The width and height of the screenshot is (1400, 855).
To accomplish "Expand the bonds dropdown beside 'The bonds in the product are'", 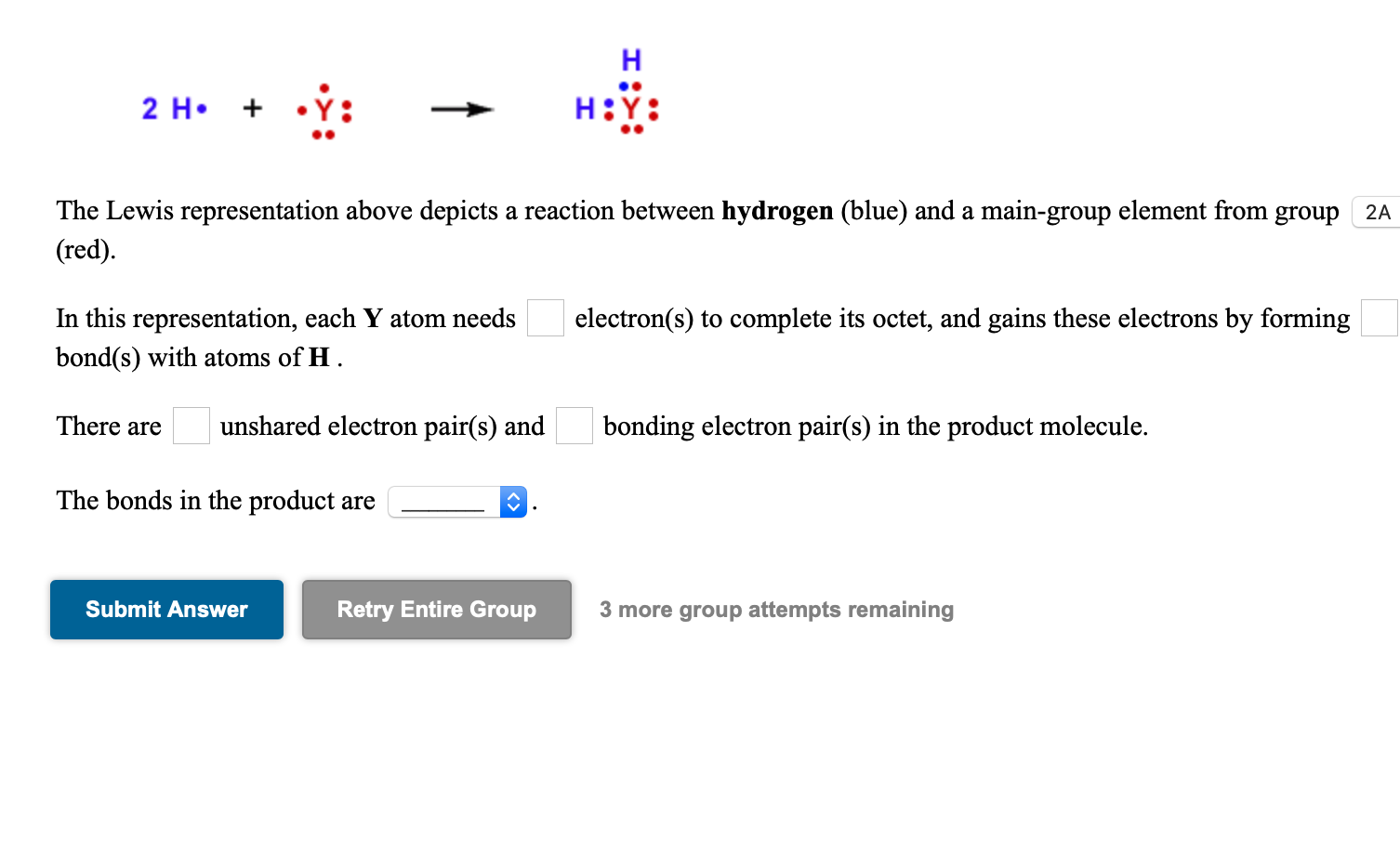I will coord(457,502).
